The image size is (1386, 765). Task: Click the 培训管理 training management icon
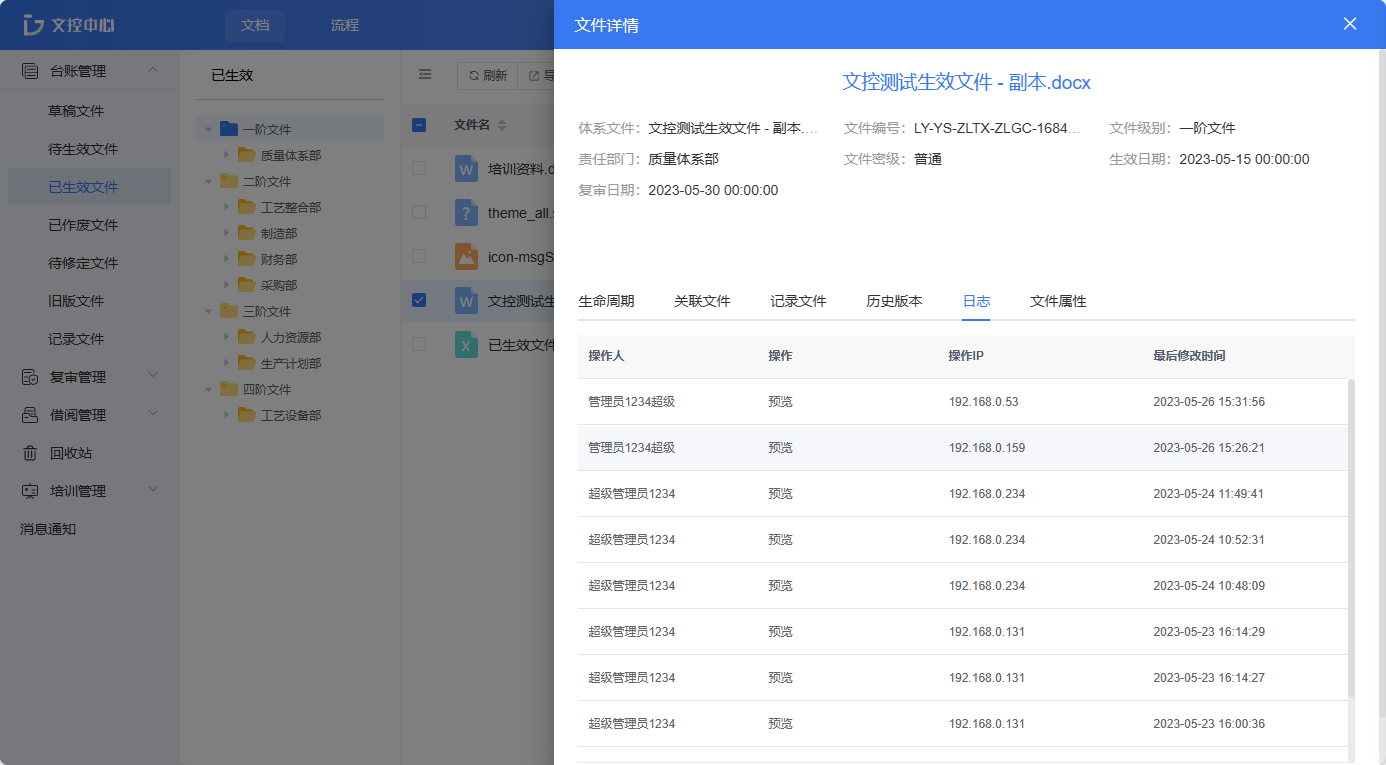coord(29,490)
